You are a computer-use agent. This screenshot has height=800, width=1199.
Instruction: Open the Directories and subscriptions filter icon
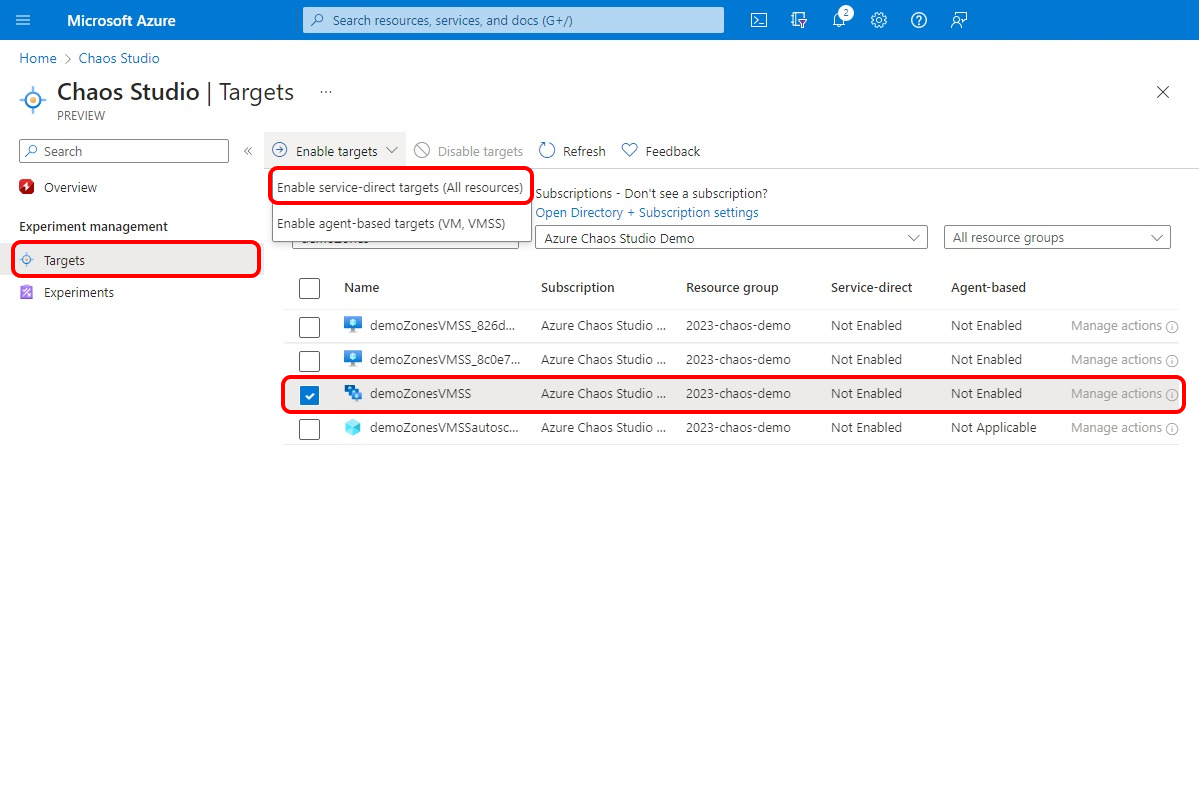pos(798,20)
